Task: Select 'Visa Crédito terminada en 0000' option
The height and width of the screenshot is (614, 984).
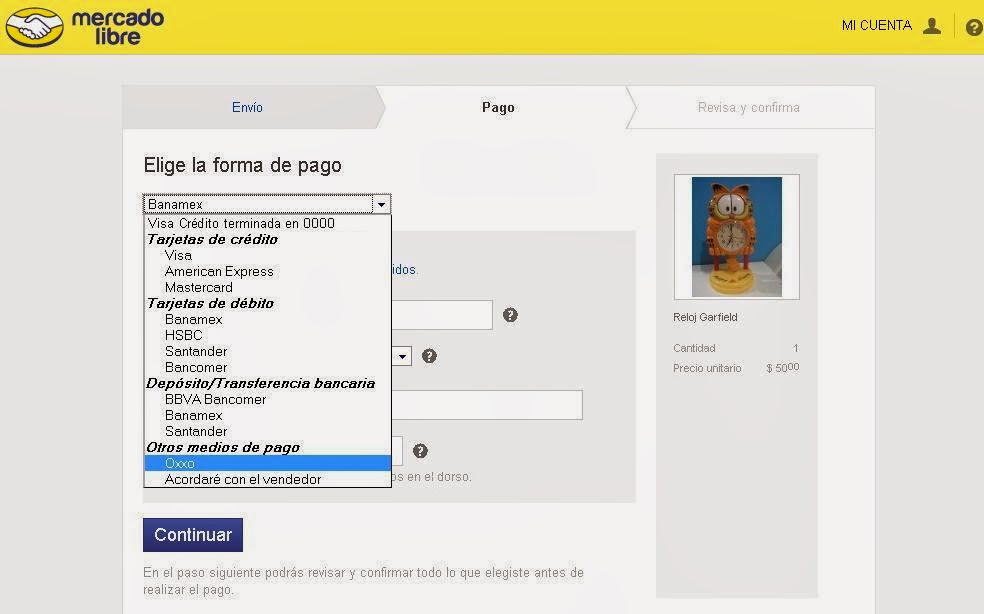Action: [x=241, y=224]
